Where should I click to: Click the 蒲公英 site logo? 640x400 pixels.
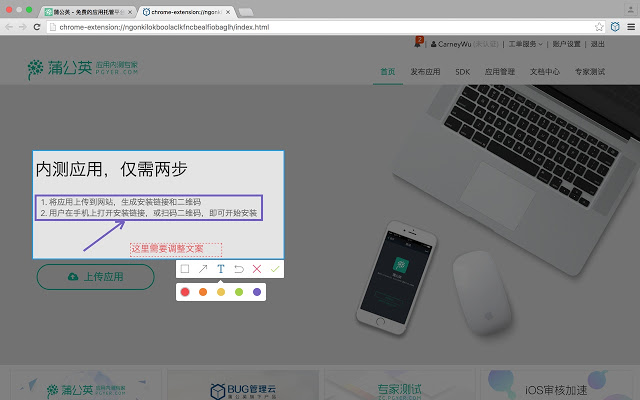coord(83,69)
